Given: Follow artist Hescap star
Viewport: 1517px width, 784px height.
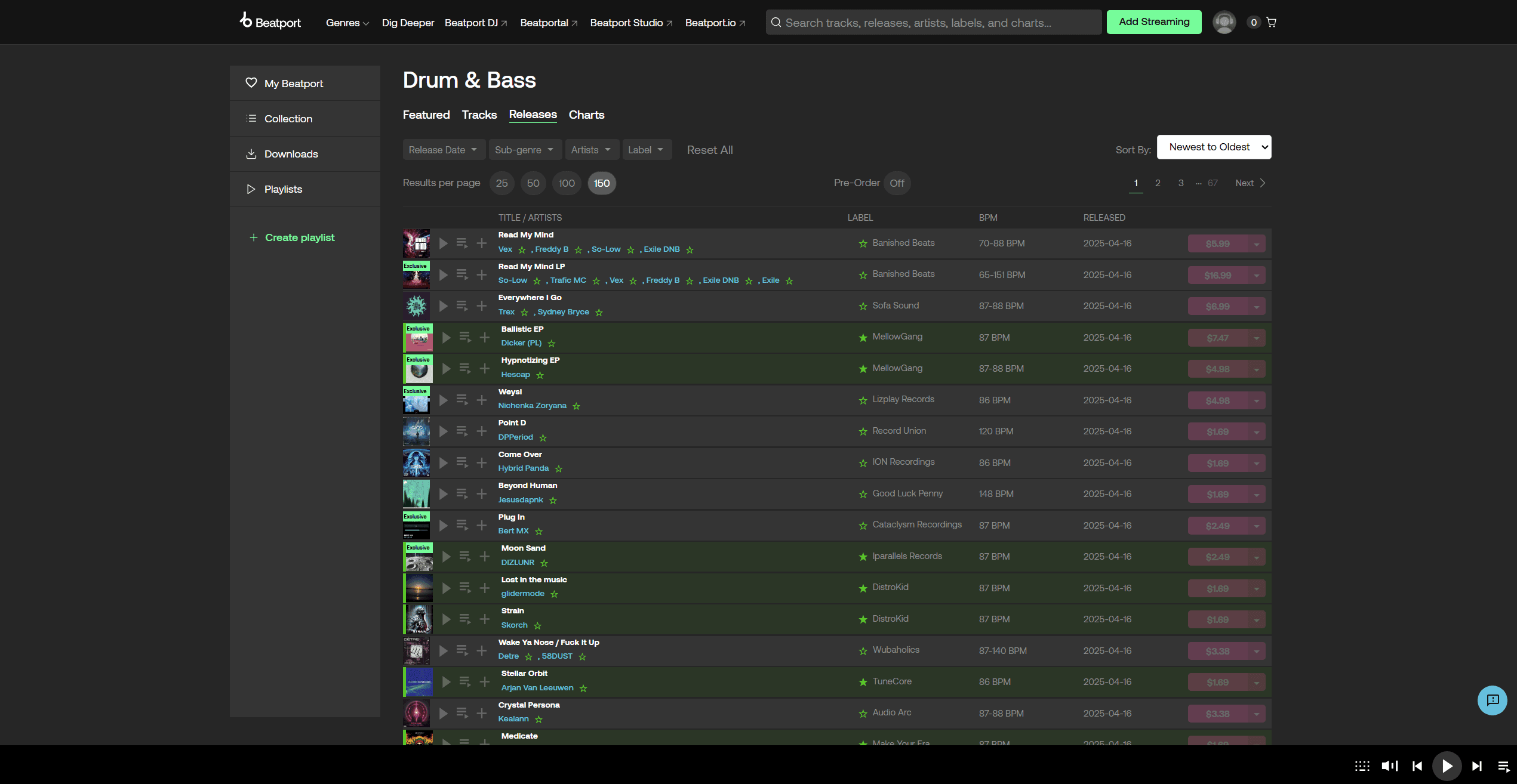Looking at the screenshot, I should click(x=540, y=375).
